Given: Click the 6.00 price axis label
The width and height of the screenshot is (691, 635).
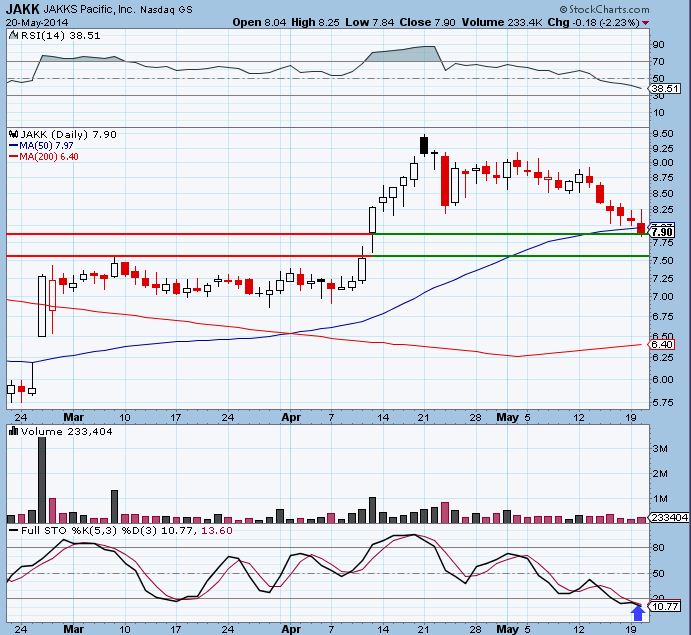Looking at the screenshot, I should click(662, 379).
